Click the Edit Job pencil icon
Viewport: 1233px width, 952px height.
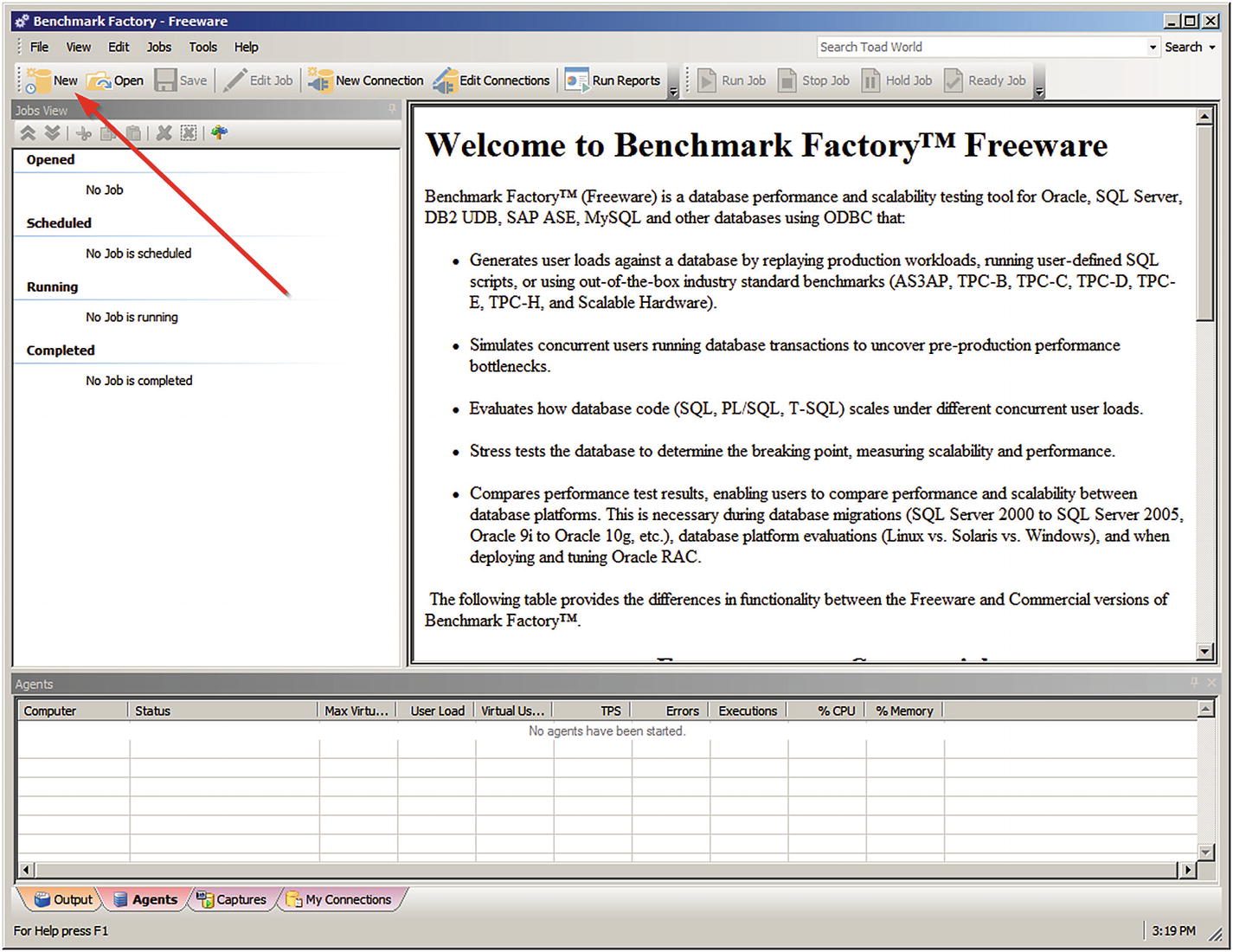(x=234, y=80)
